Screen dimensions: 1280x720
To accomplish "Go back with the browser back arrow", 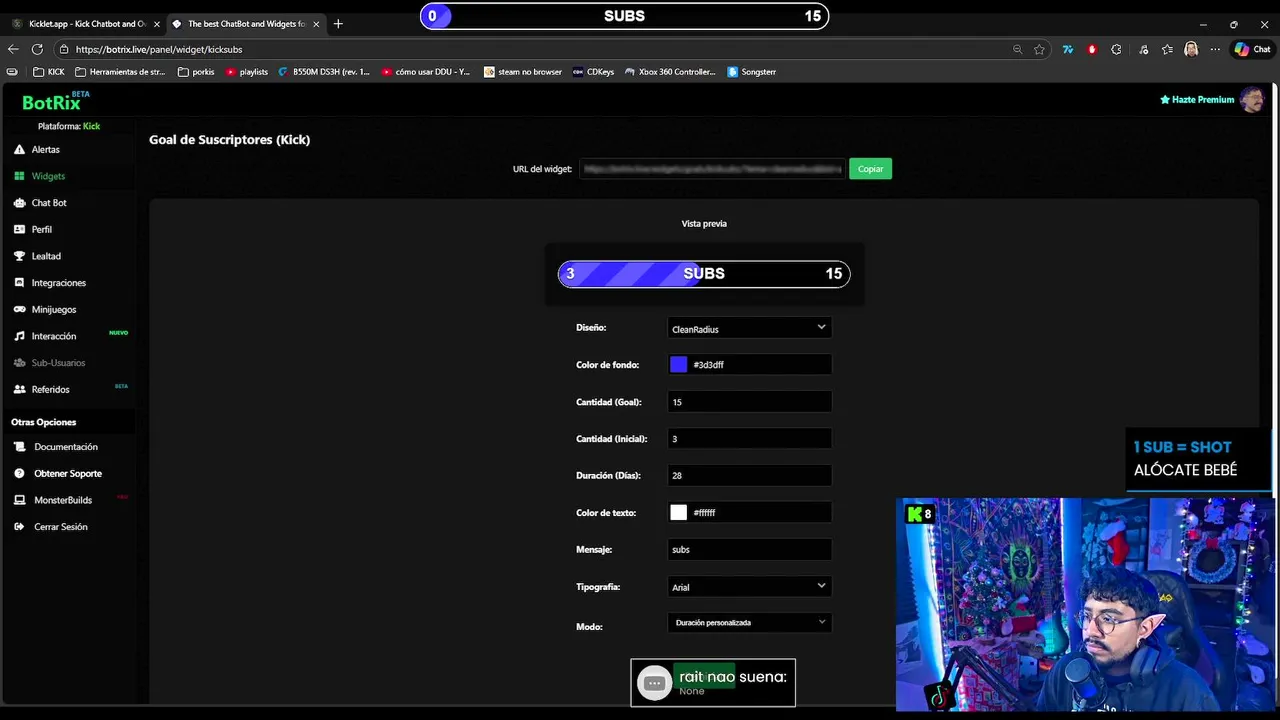I will pos(13,49).
